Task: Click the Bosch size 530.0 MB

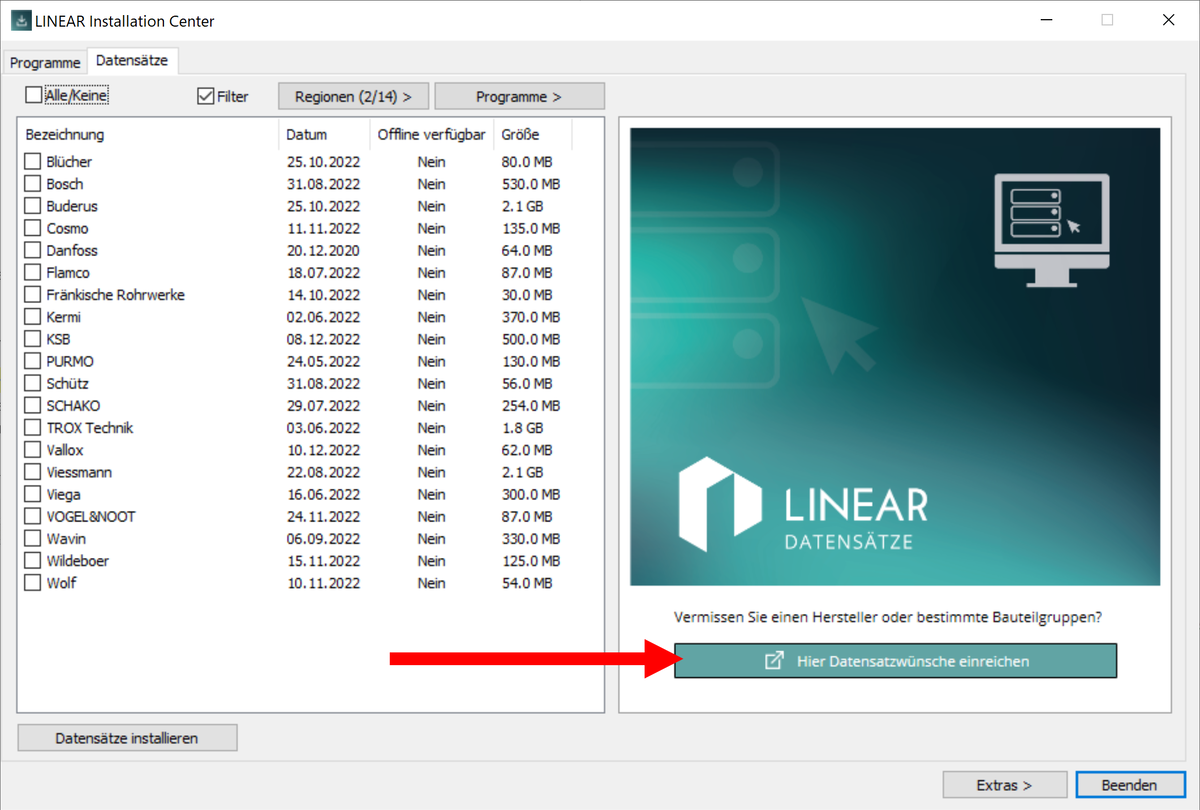Action: tap(531, 184)
